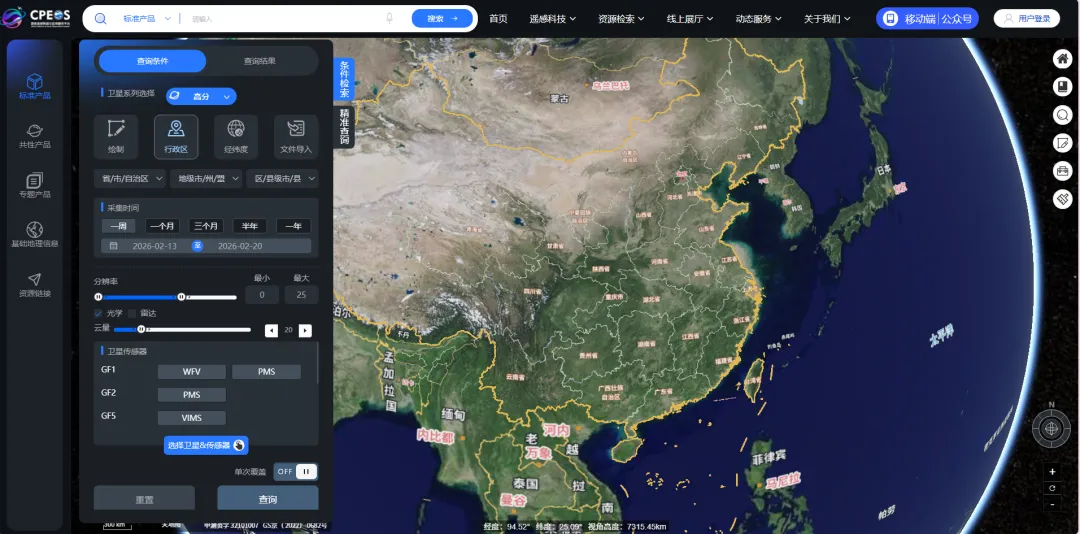This screenshot has width=1080, height=534.
Task: Click the 移动端|公众号 button
Action: coord(927,19)
